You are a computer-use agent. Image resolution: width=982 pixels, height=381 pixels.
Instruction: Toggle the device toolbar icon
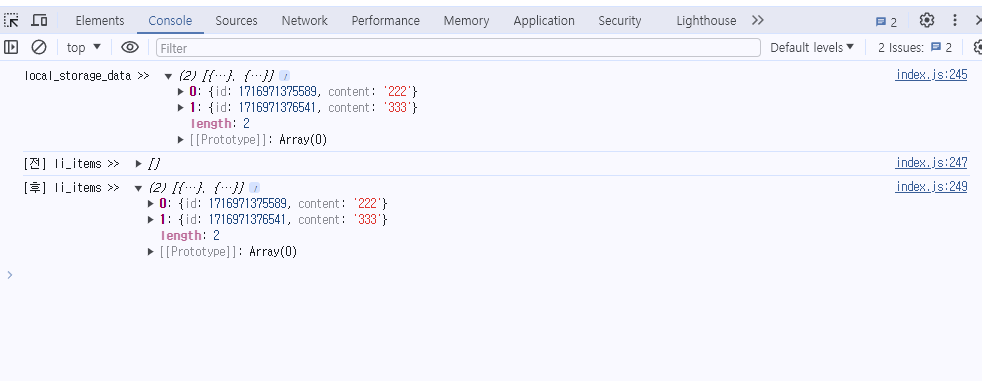39,21
